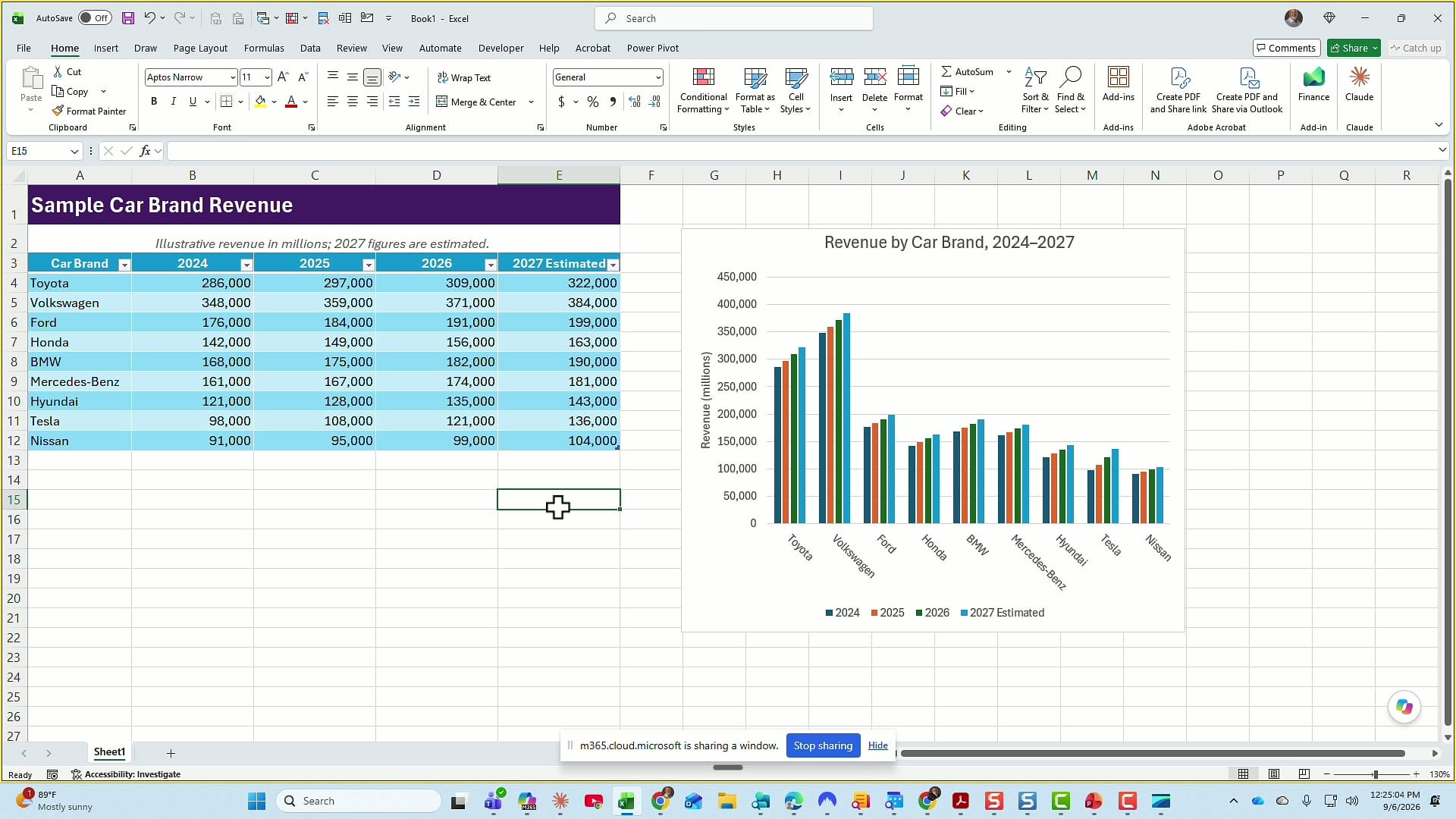Toggle Bold formatting
Image resolution: width=1456 pixels, height=819 pixels.
click(154, 102)
